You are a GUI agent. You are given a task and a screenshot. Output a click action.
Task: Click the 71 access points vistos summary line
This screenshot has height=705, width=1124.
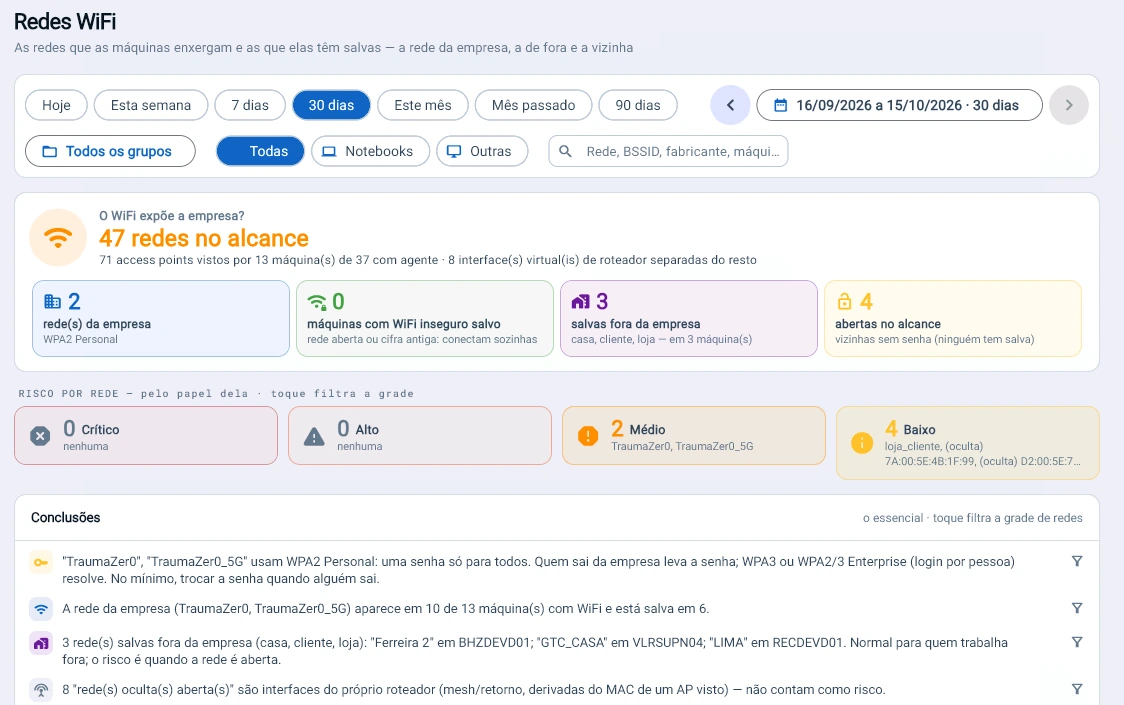(428, 260)
